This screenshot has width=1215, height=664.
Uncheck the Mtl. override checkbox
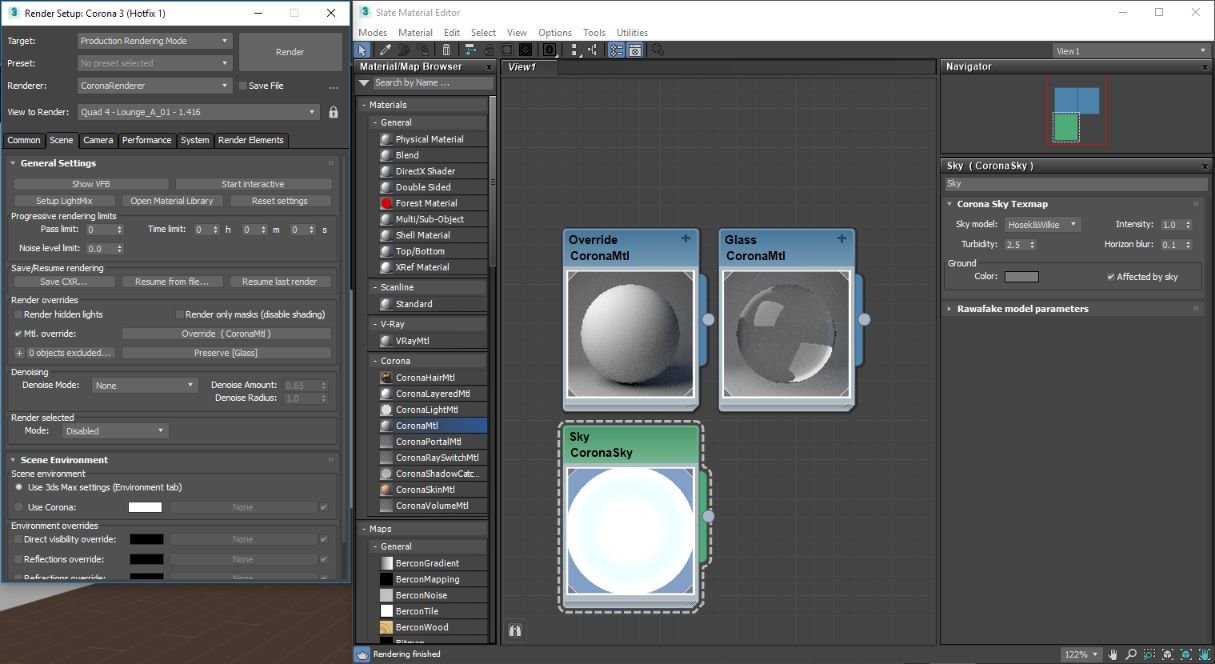(19, 334)
